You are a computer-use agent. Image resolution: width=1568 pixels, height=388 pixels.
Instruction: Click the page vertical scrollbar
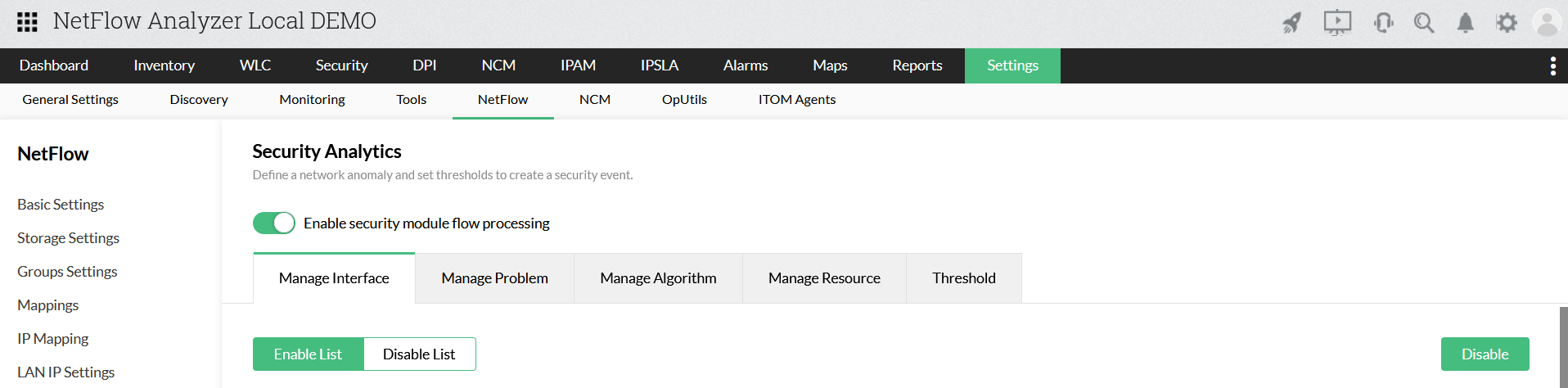1563,348
